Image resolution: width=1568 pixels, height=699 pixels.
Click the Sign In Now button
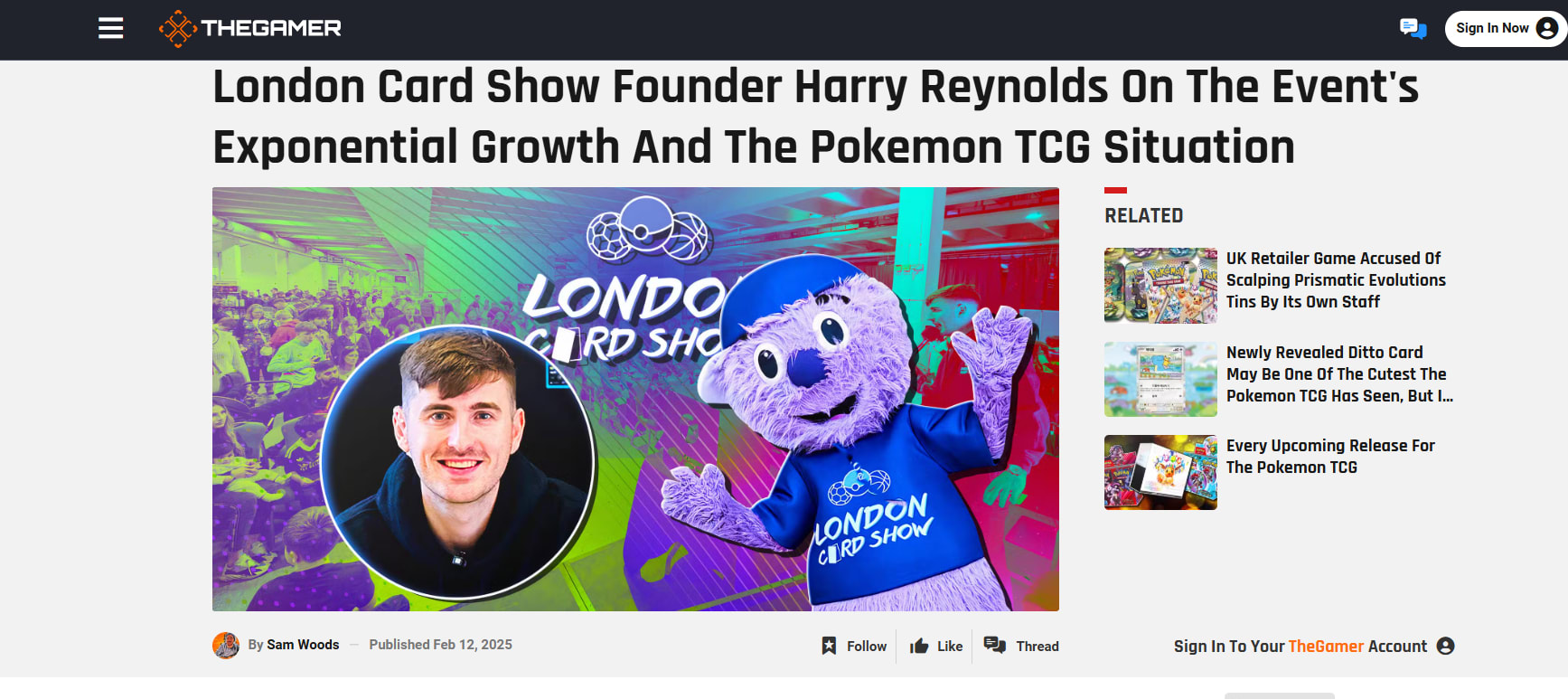click(1506, 29)
